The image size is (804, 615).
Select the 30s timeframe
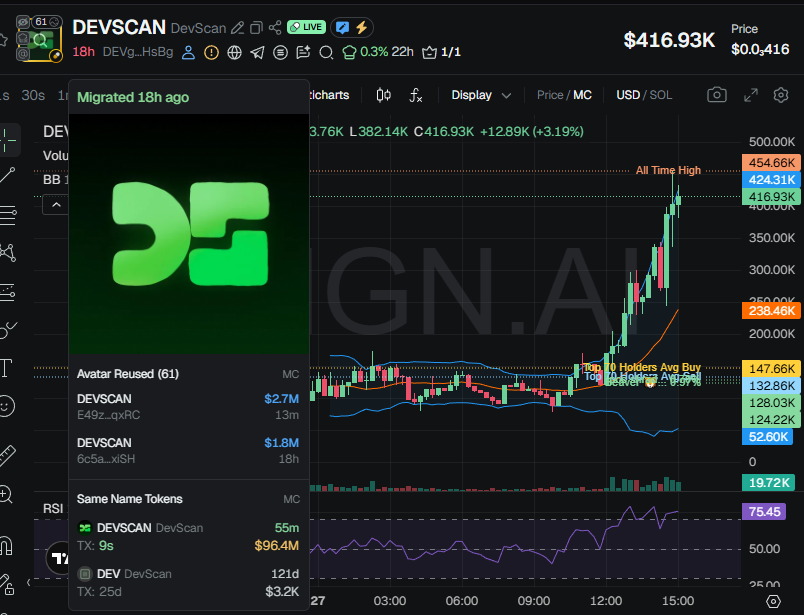click(x=33, y=95)
